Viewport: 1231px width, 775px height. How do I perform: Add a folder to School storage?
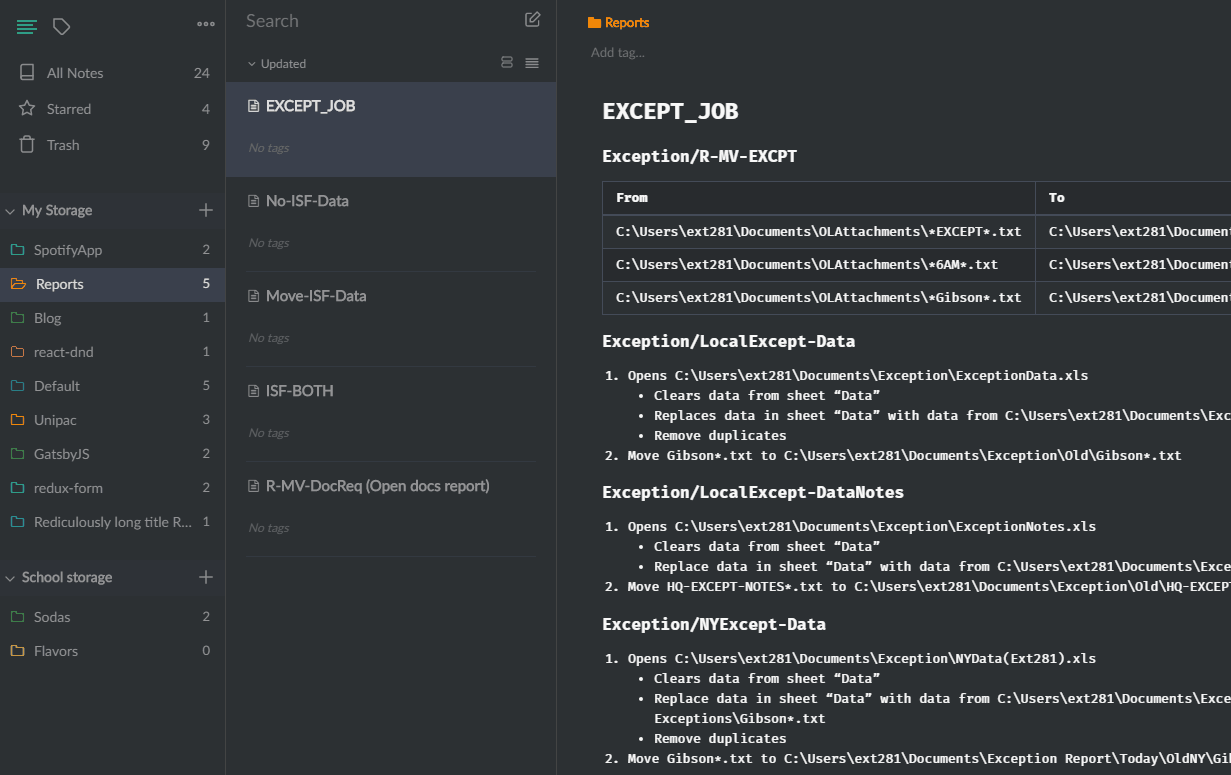pyautogui.click(x=206, y=577)
